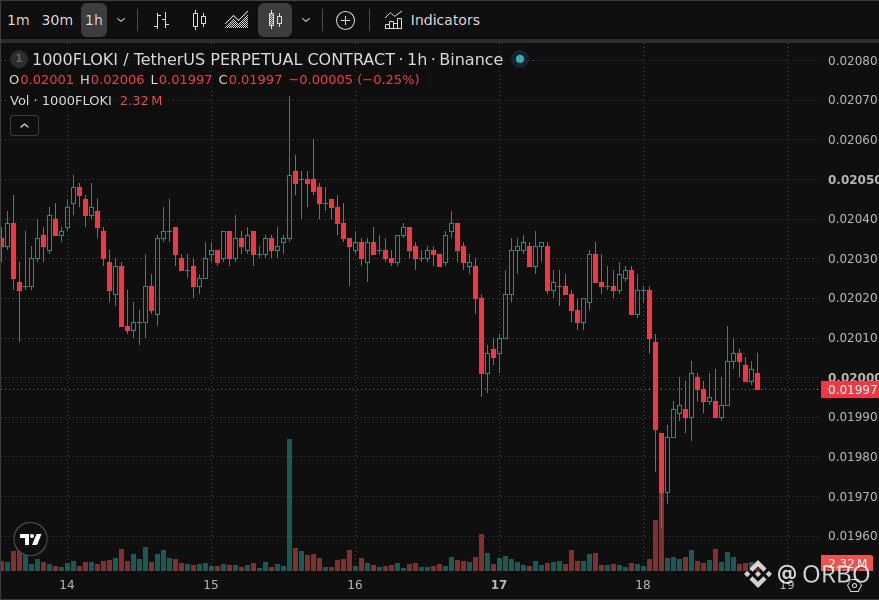
Task: Click the teal market status dot
Action: tap(520, 59)
